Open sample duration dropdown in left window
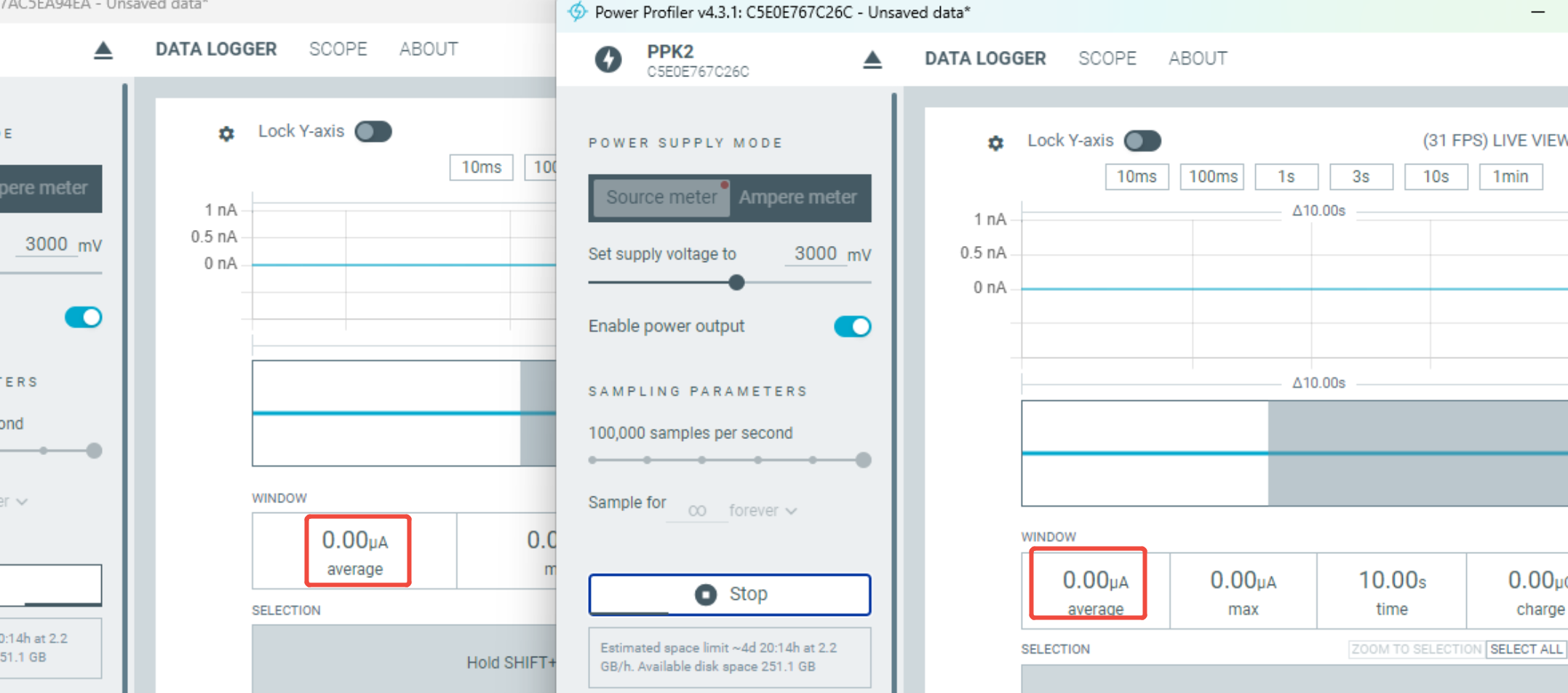 (x=14, y=502)
